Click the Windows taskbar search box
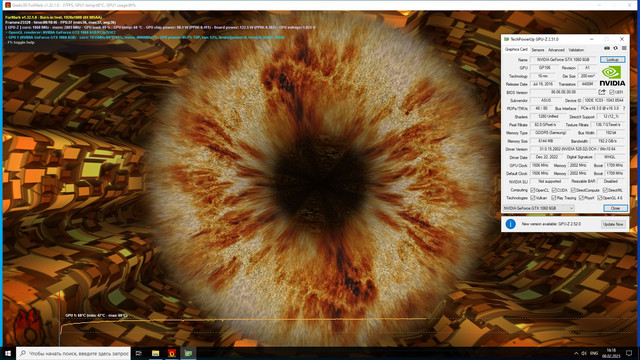This screenshot has height=360, width=640. (73, 353)
